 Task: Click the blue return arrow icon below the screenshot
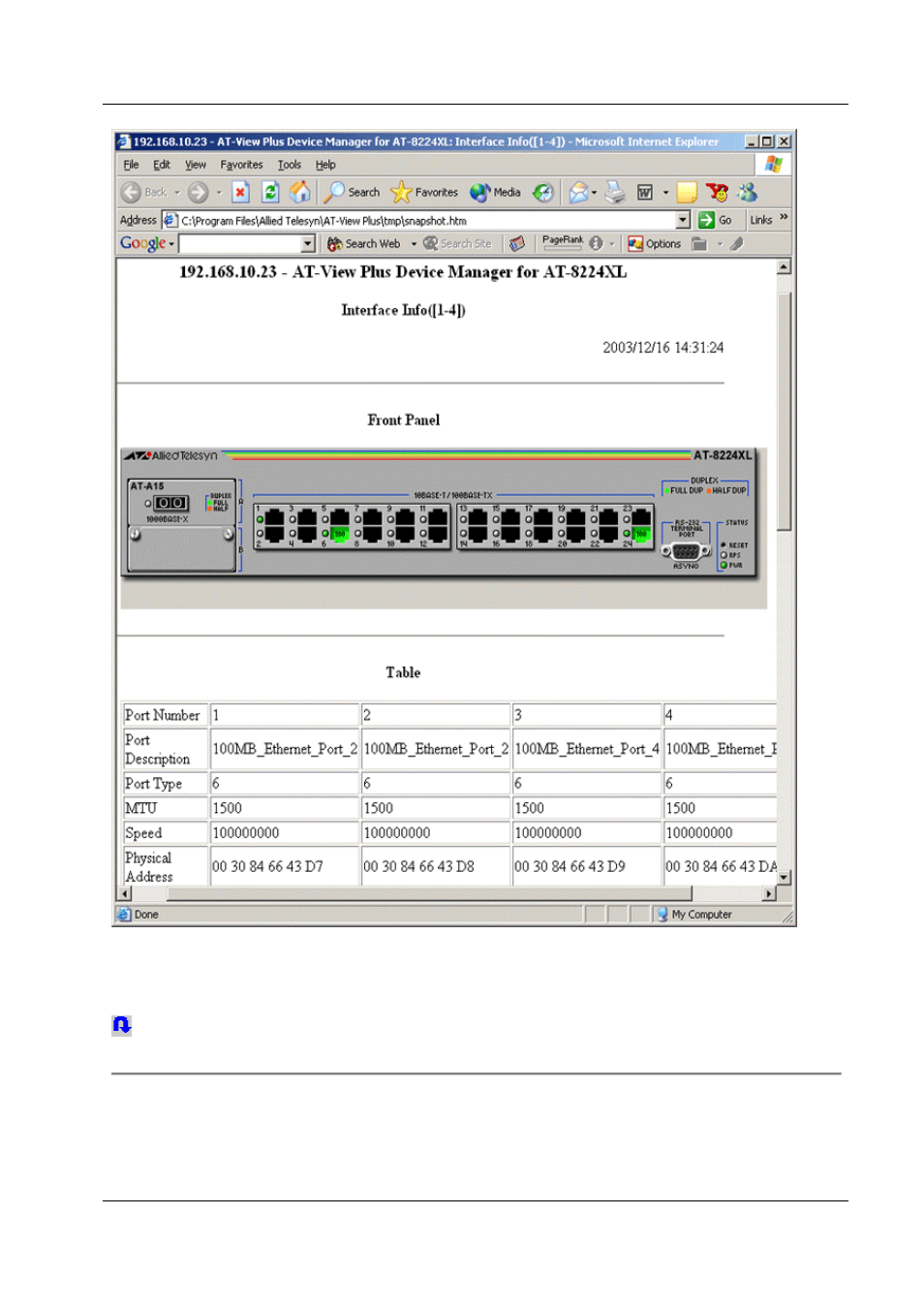click(121, 1025)
